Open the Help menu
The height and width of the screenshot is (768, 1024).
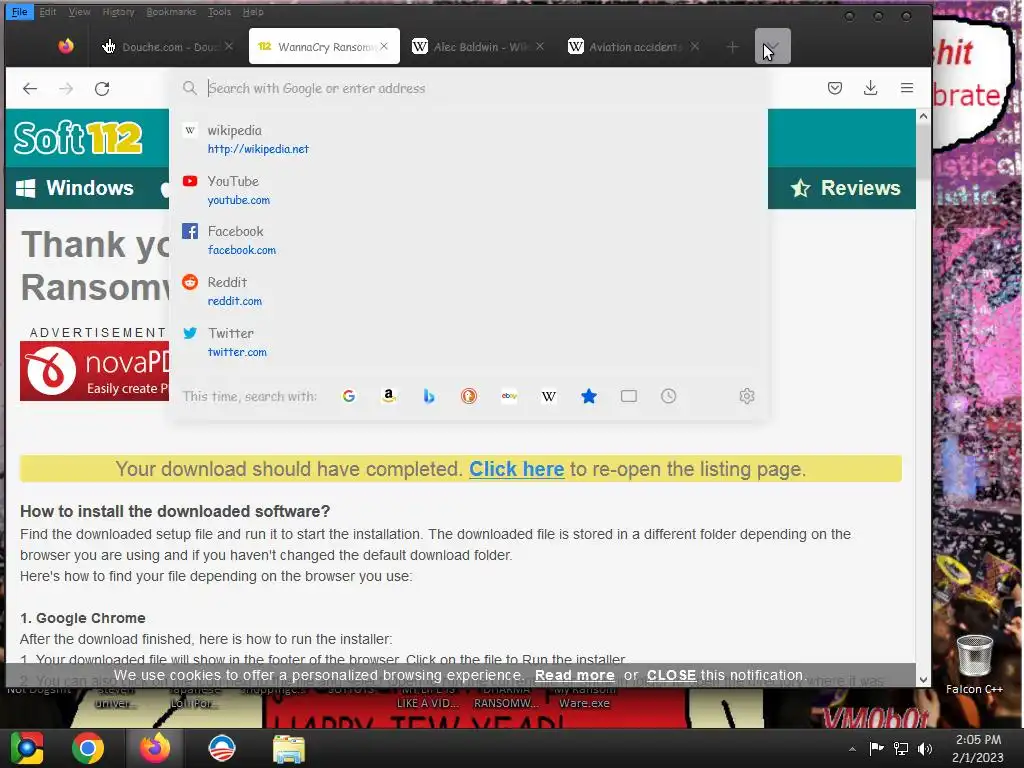(253, 12)
